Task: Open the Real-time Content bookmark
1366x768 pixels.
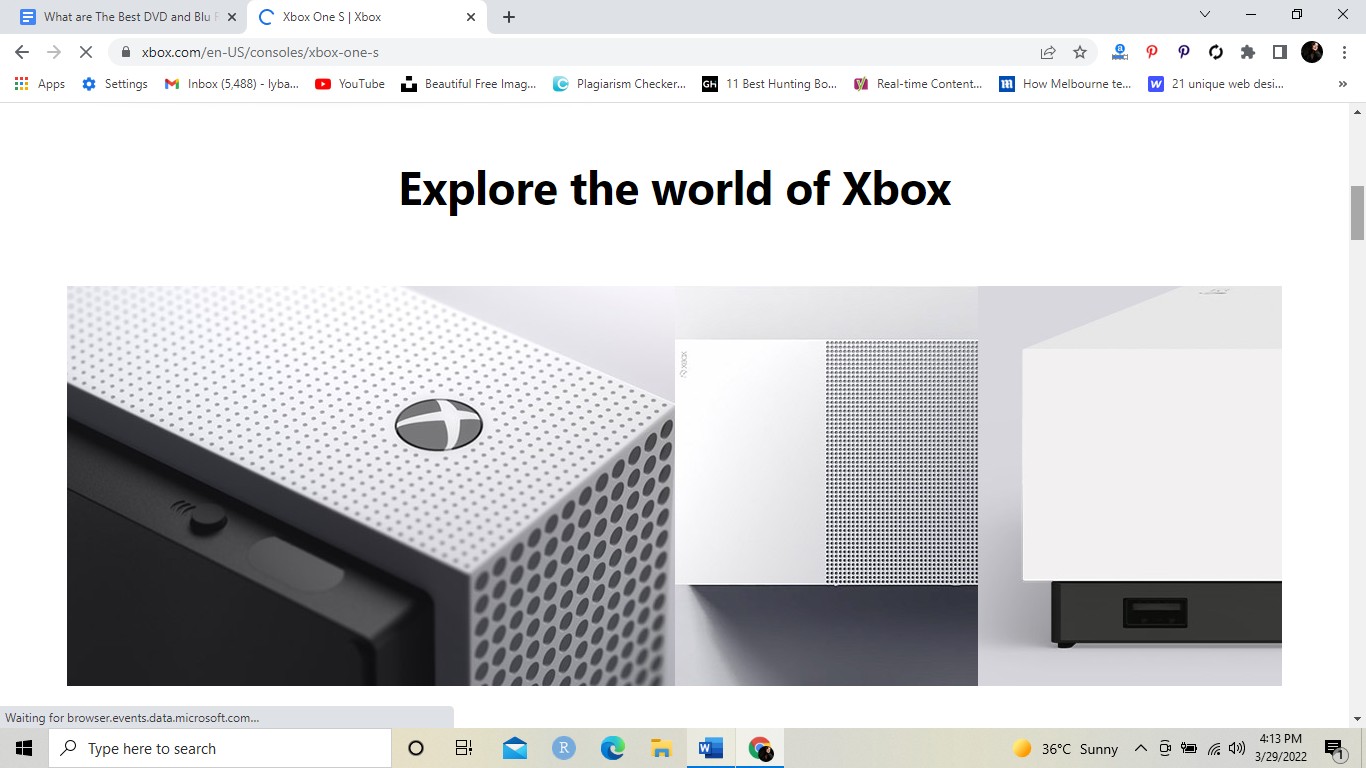Action: (x=919, y=84)
